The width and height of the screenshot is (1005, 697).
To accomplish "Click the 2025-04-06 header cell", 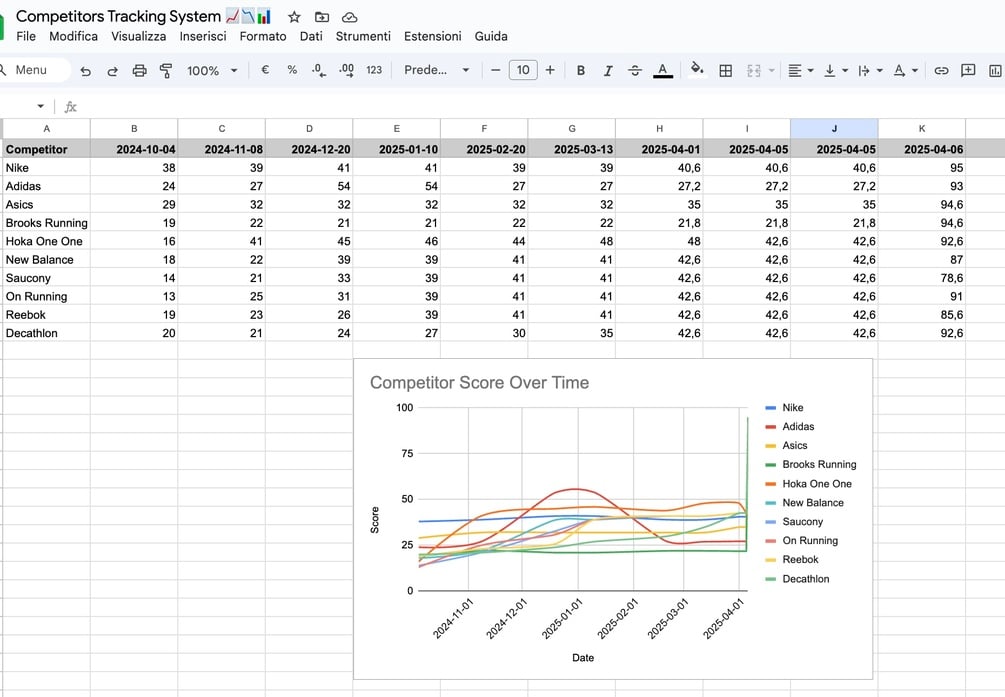I will pyautogui.click(x=922, y=149).
